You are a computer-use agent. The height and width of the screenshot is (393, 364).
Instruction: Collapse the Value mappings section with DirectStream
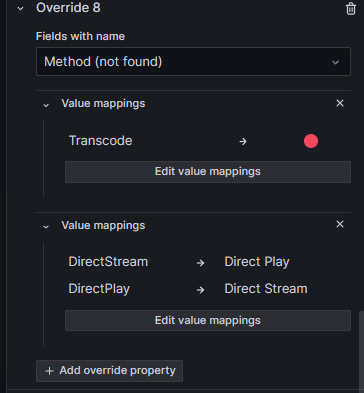[46, 226]
